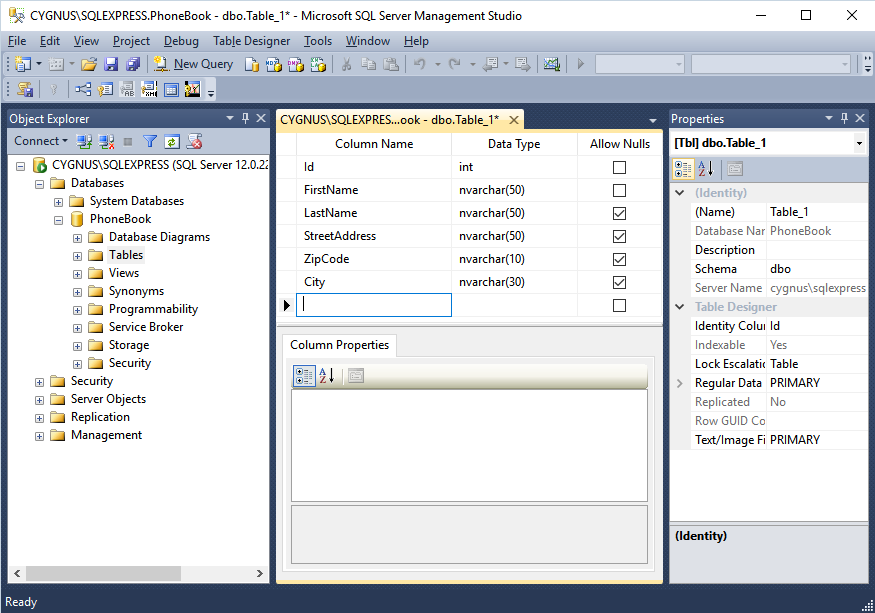Click the Database Engine Query icon

click(252, 65)
